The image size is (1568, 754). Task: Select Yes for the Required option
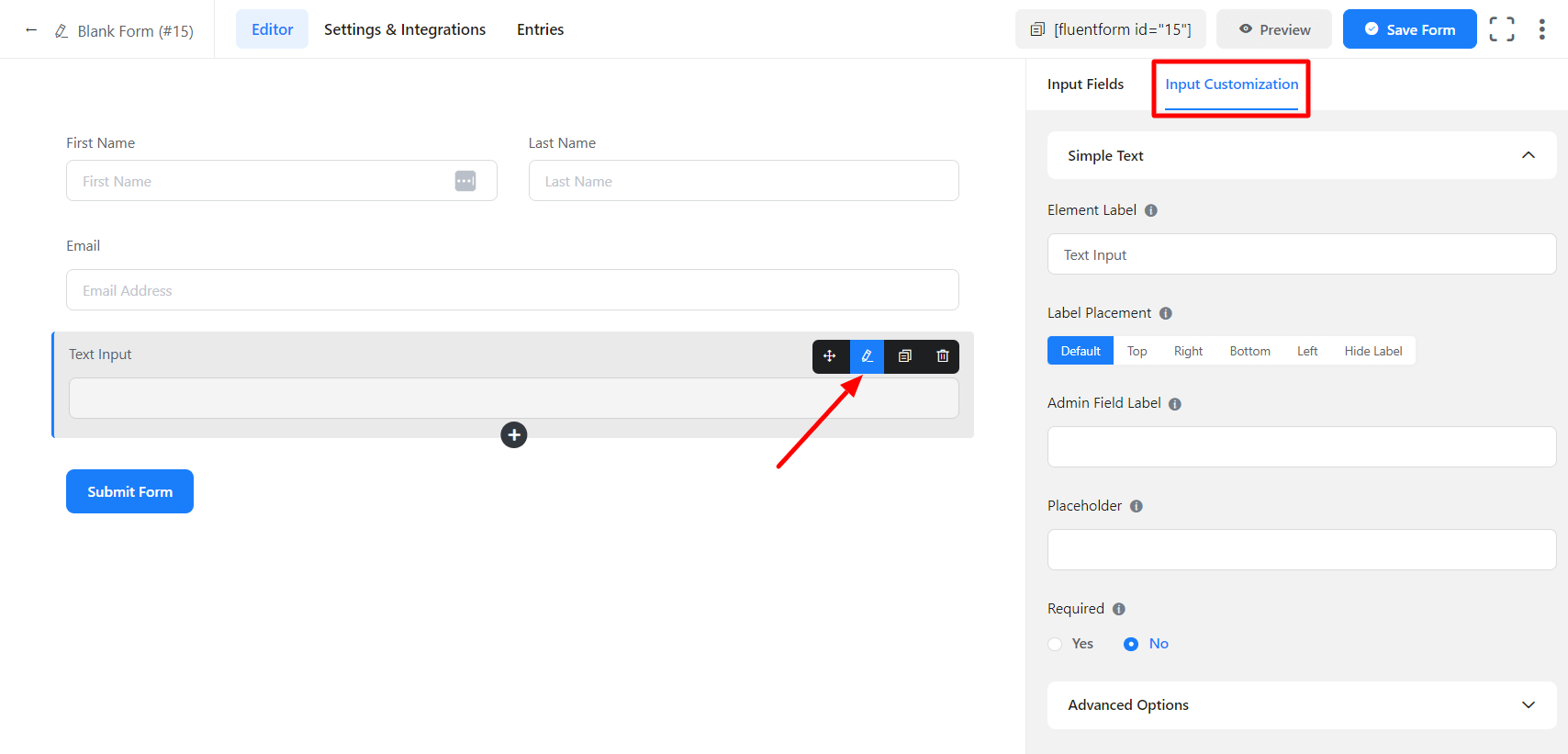(x=1056, y=644)
